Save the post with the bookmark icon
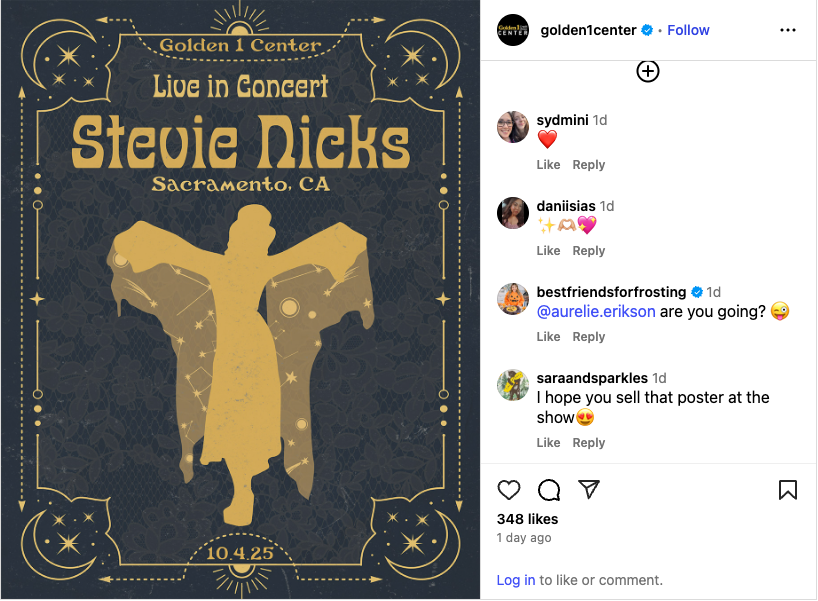Viewport: 818px width, 601px height. [x=788, y=490]
